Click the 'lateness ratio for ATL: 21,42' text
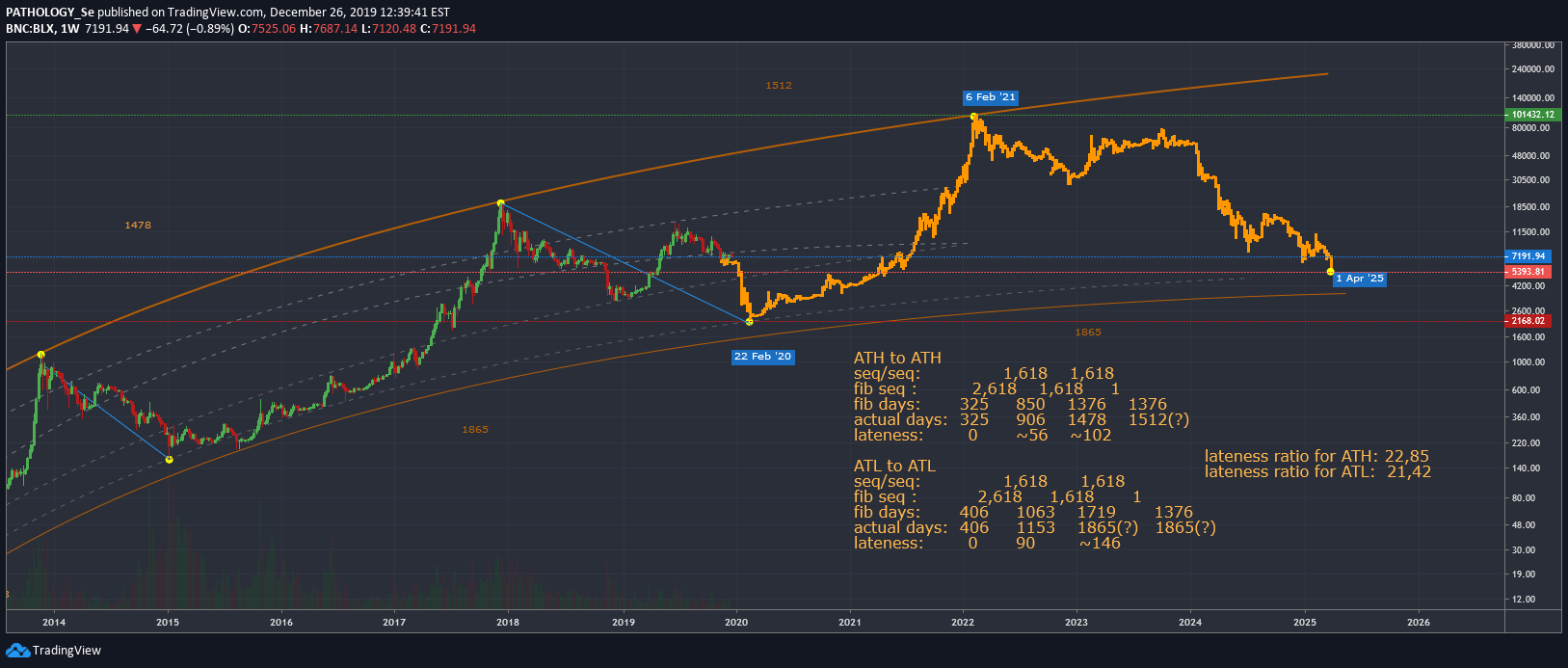The width and height of the screenshot is (1568, 668). 1317,471
